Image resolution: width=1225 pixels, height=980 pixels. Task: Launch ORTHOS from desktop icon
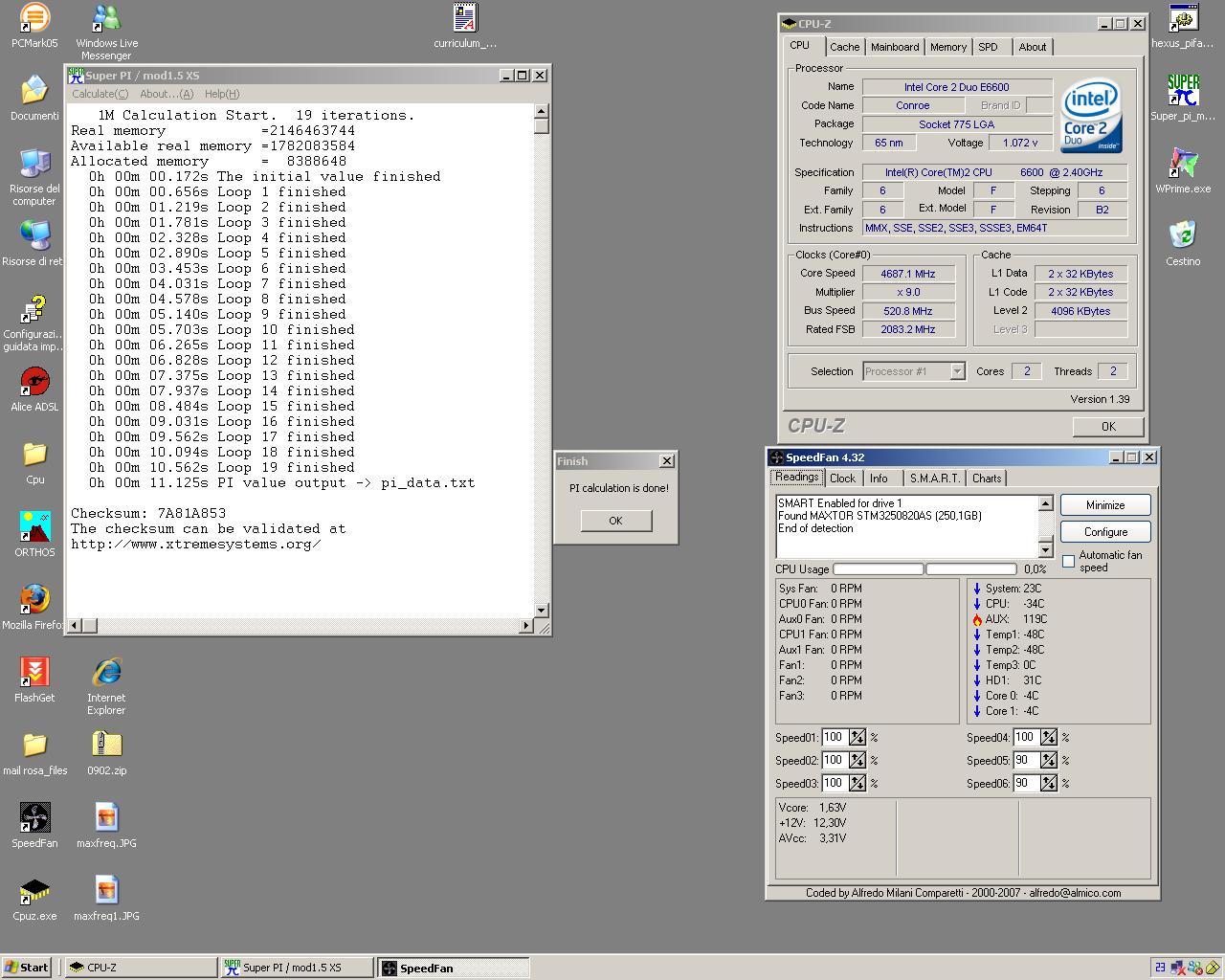pyautogui.click(x=34, y=534)
